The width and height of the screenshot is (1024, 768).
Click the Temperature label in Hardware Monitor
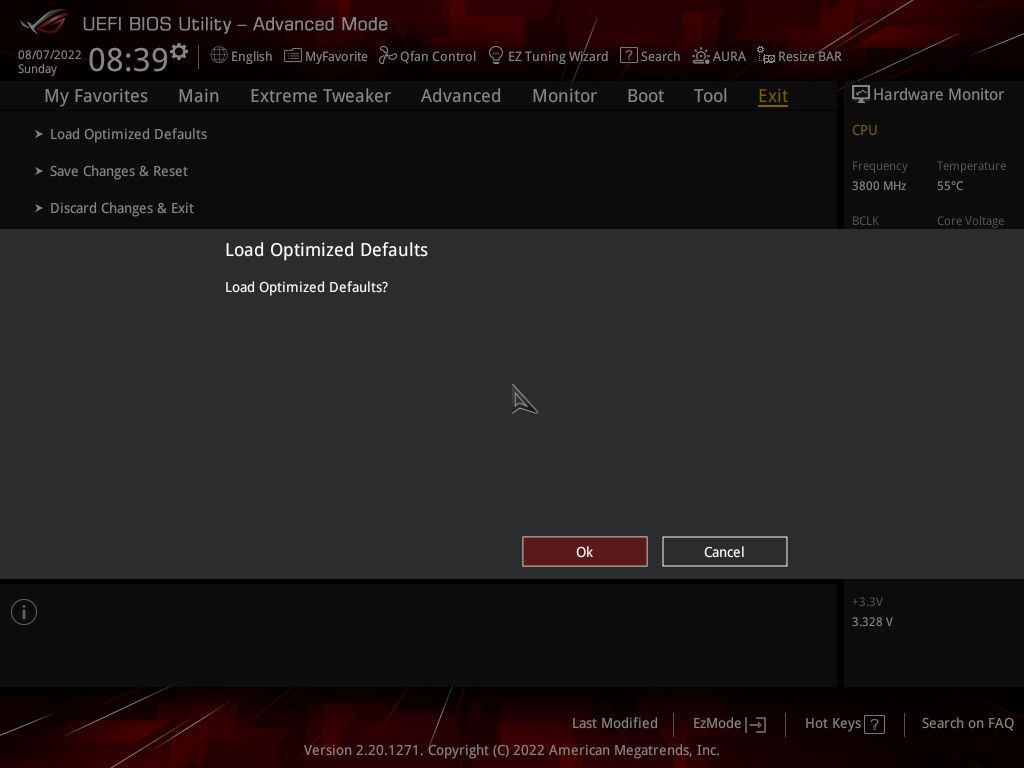[x=971, y=166]
